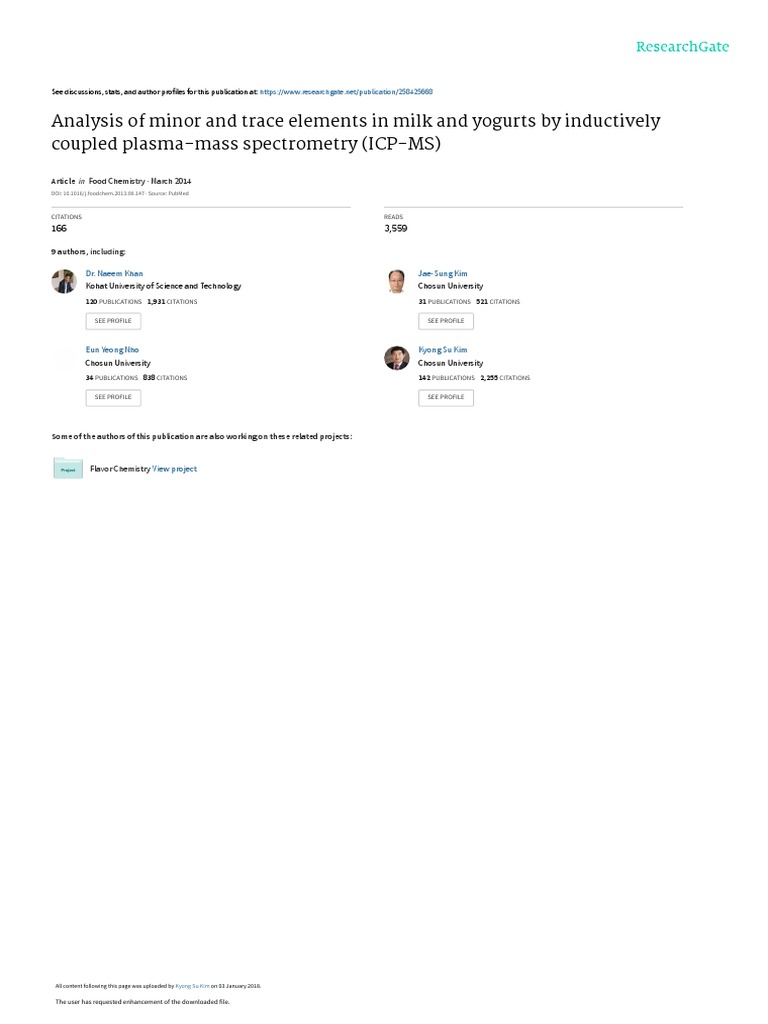Click the 166 citations count
The width and height of the screenshot is (768, 1024).
tap(59, 229)
